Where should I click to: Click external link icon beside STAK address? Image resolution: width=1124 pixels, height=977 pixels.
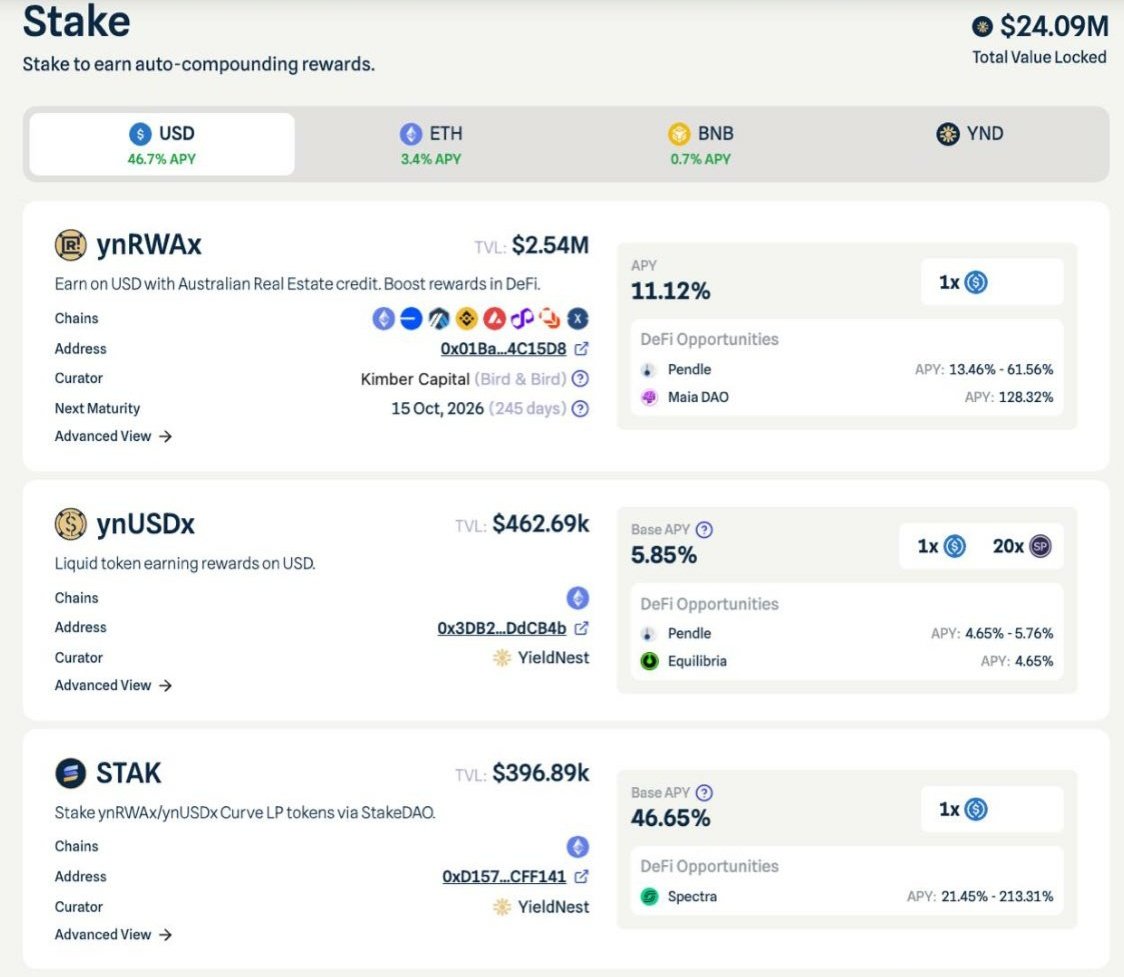click(x=581, y=876)
